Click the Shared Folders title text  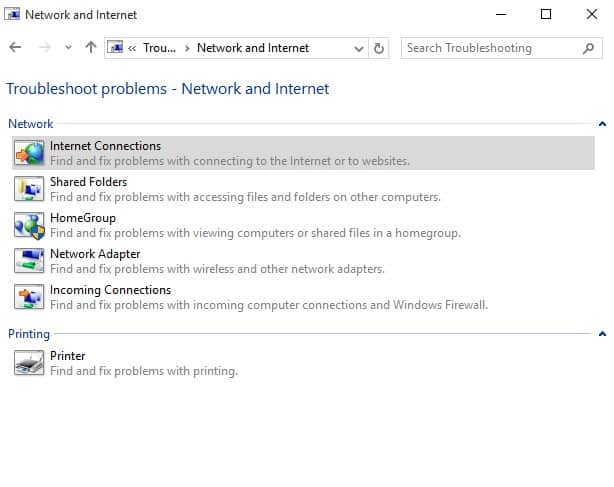(88, 182)
